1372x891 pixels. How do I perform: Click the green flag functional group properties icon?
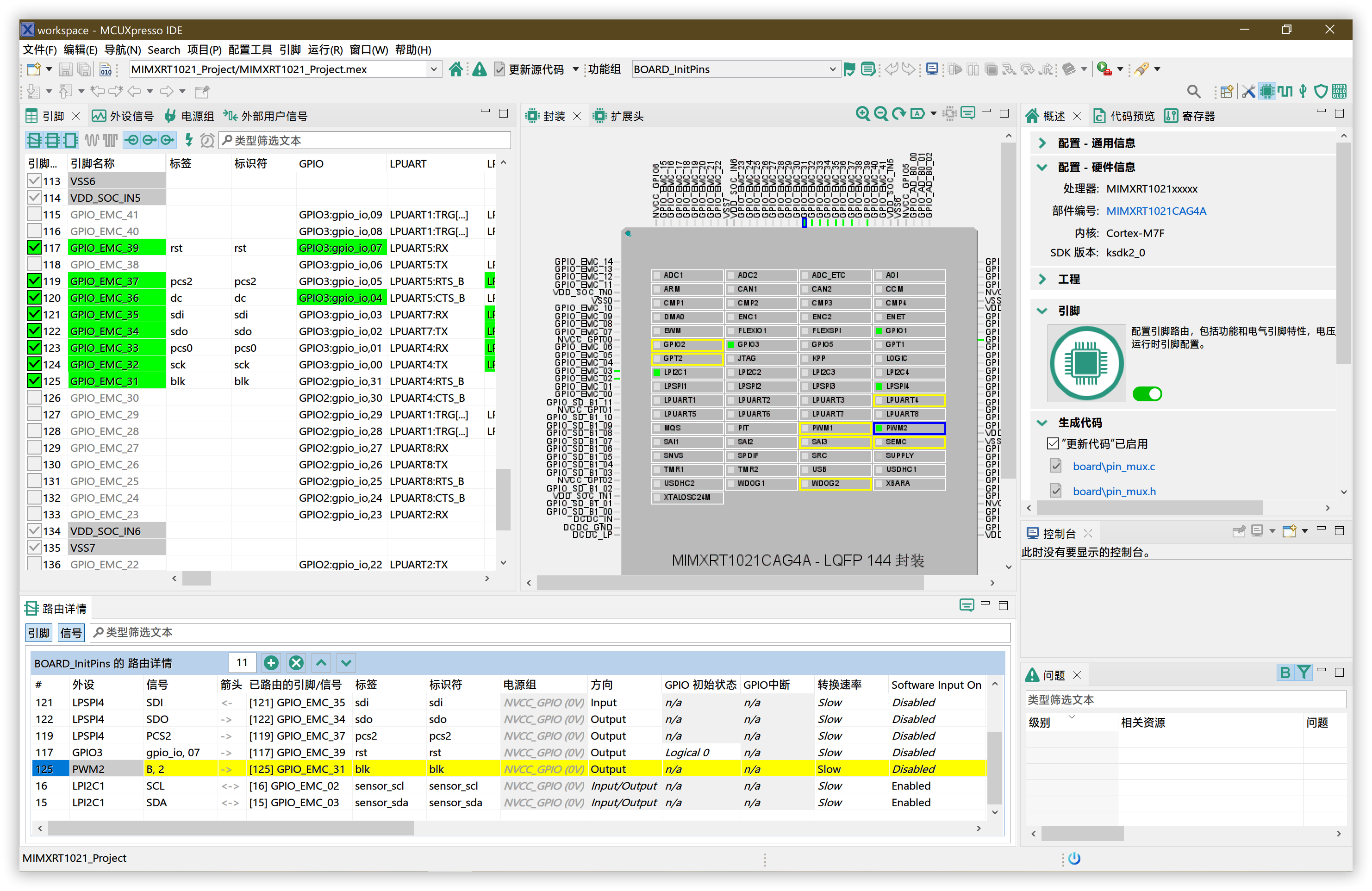(849, 69)
